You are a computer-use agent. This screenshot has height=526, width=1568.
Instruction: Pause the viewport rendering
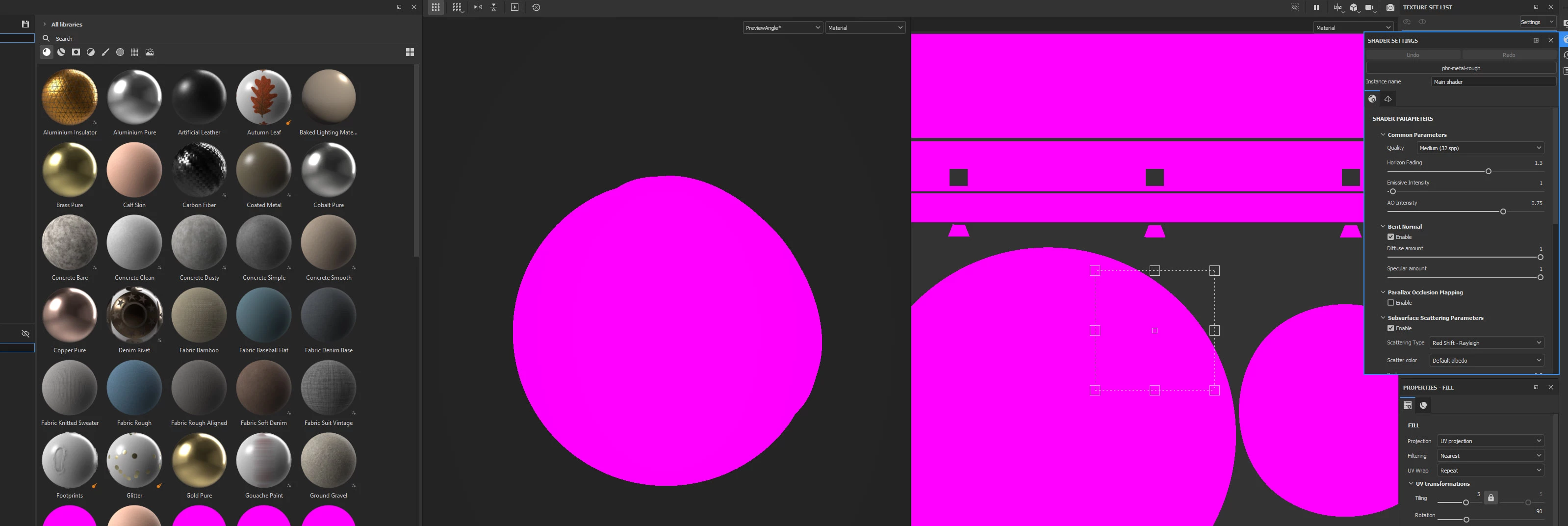pyautogui.click(x=1316, y=7)
